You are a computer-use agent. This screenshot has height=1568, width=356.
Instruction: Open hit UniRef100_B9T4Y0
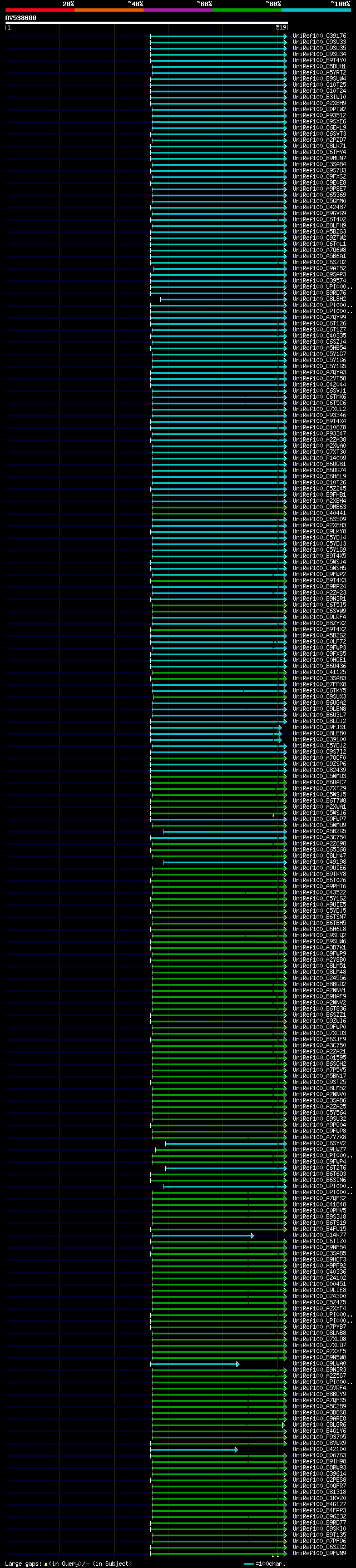pyautogui.click(x=319, y=60)
